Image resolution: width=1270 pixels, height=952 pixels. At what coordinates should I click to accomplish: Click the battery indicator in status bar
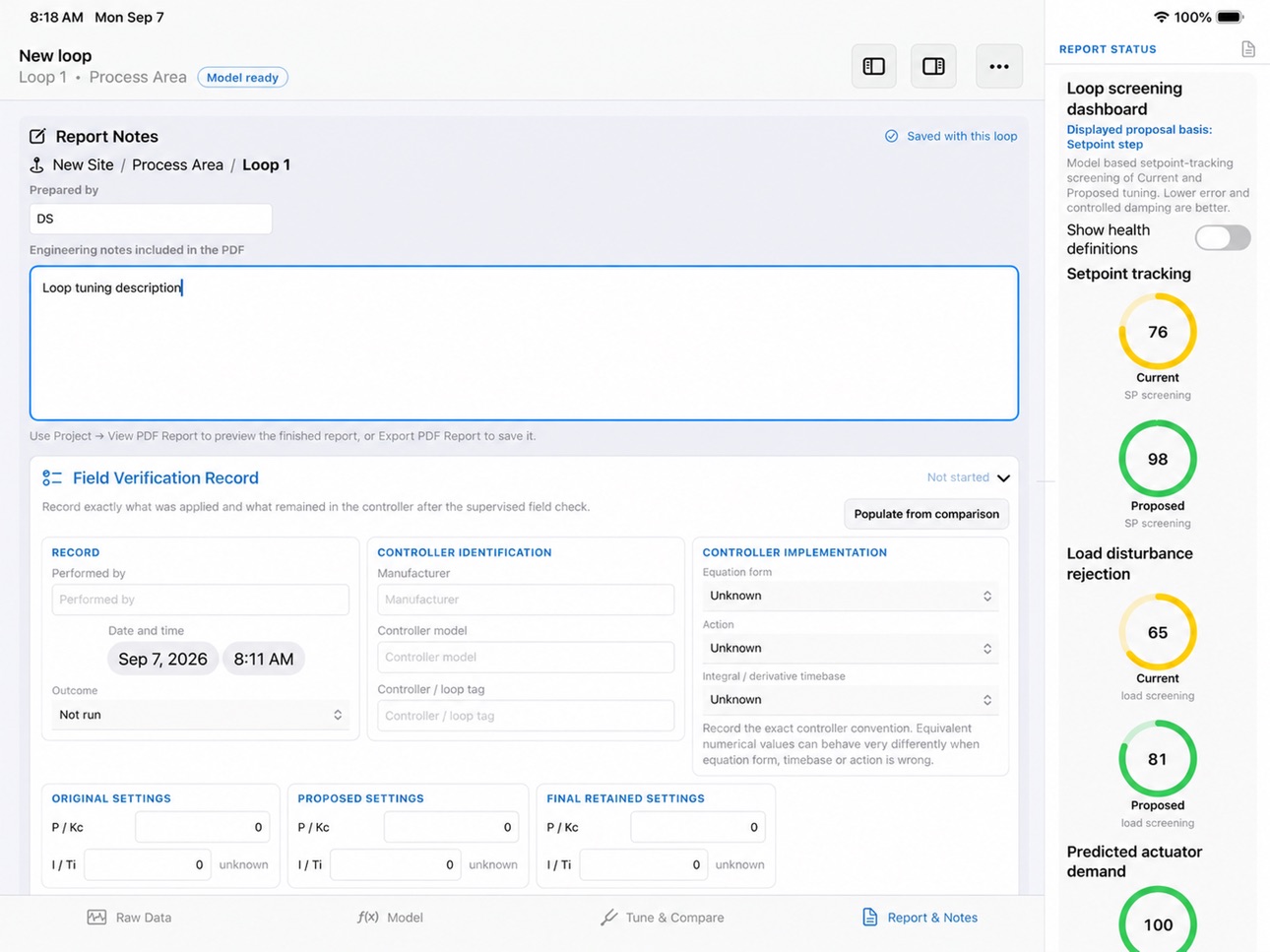[1231, 17]
